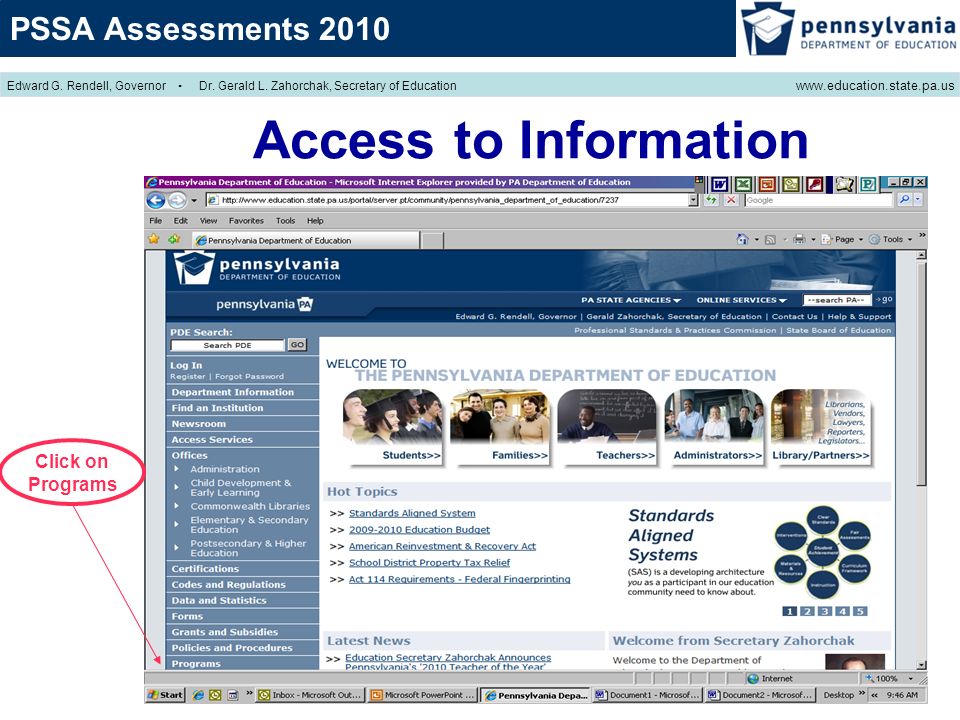Switch to Inbox - Microsoft Outlook taskbar button
This screenshot has height=720, width=960.
tap(310, 695)
